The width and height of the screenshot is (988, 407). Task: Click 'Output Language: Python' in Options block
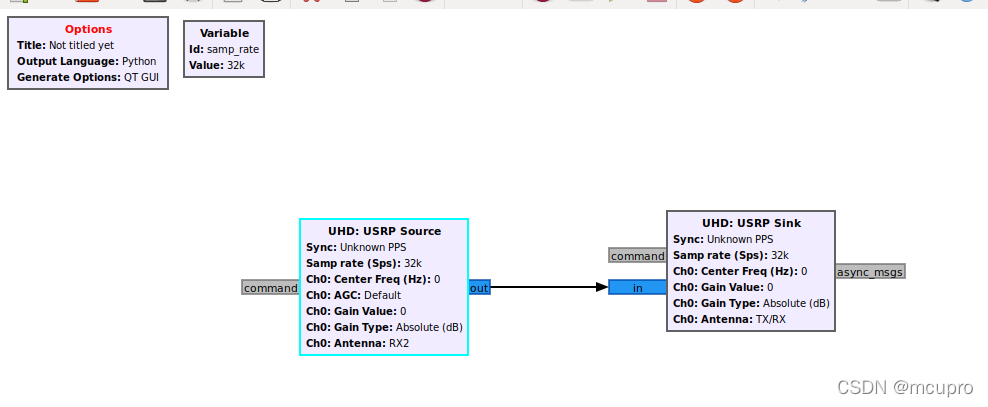pyautogui.click(x=86, y=62)
